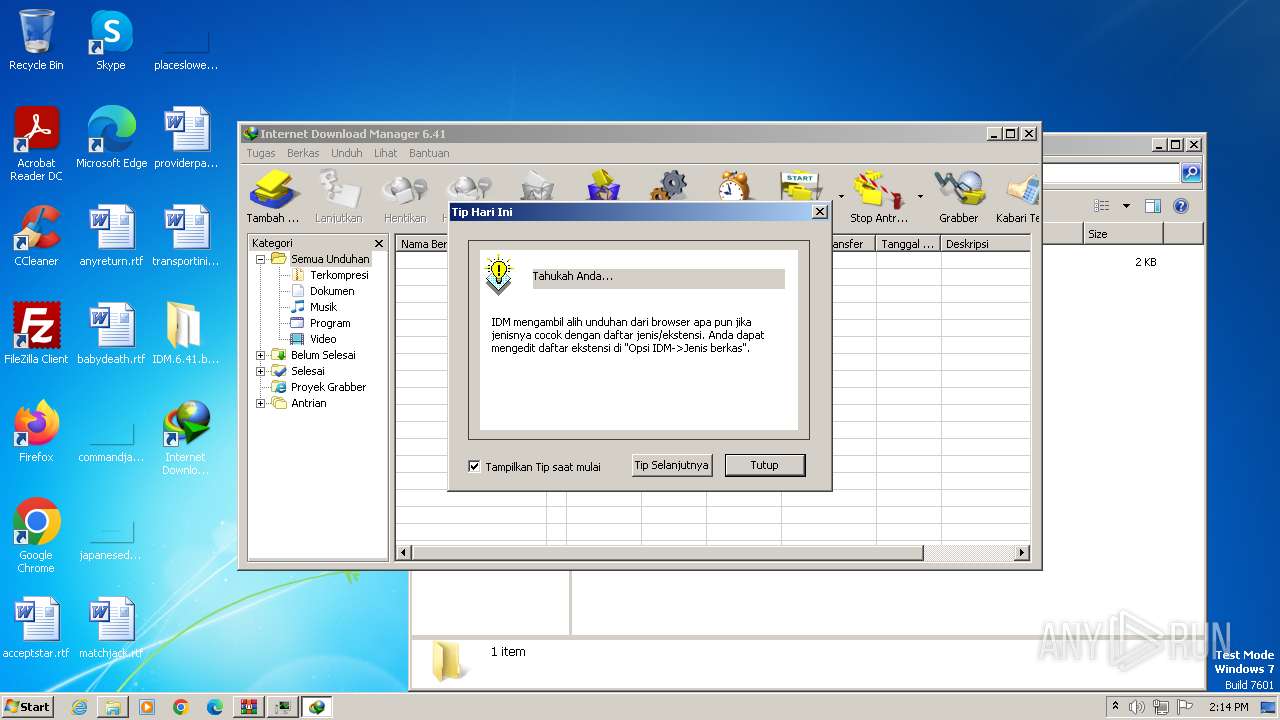The width and height of the screenshot is (1280, 720).
Task: Select the Google Chrome desktop shortcut
Action: tap(36, 536)
